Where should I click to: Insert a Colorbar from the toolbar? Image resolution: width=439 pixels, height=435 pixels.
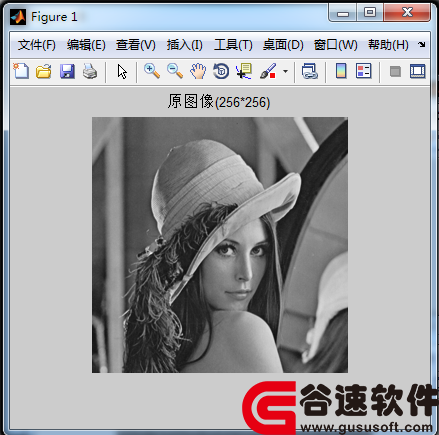[x=341, y=71]
